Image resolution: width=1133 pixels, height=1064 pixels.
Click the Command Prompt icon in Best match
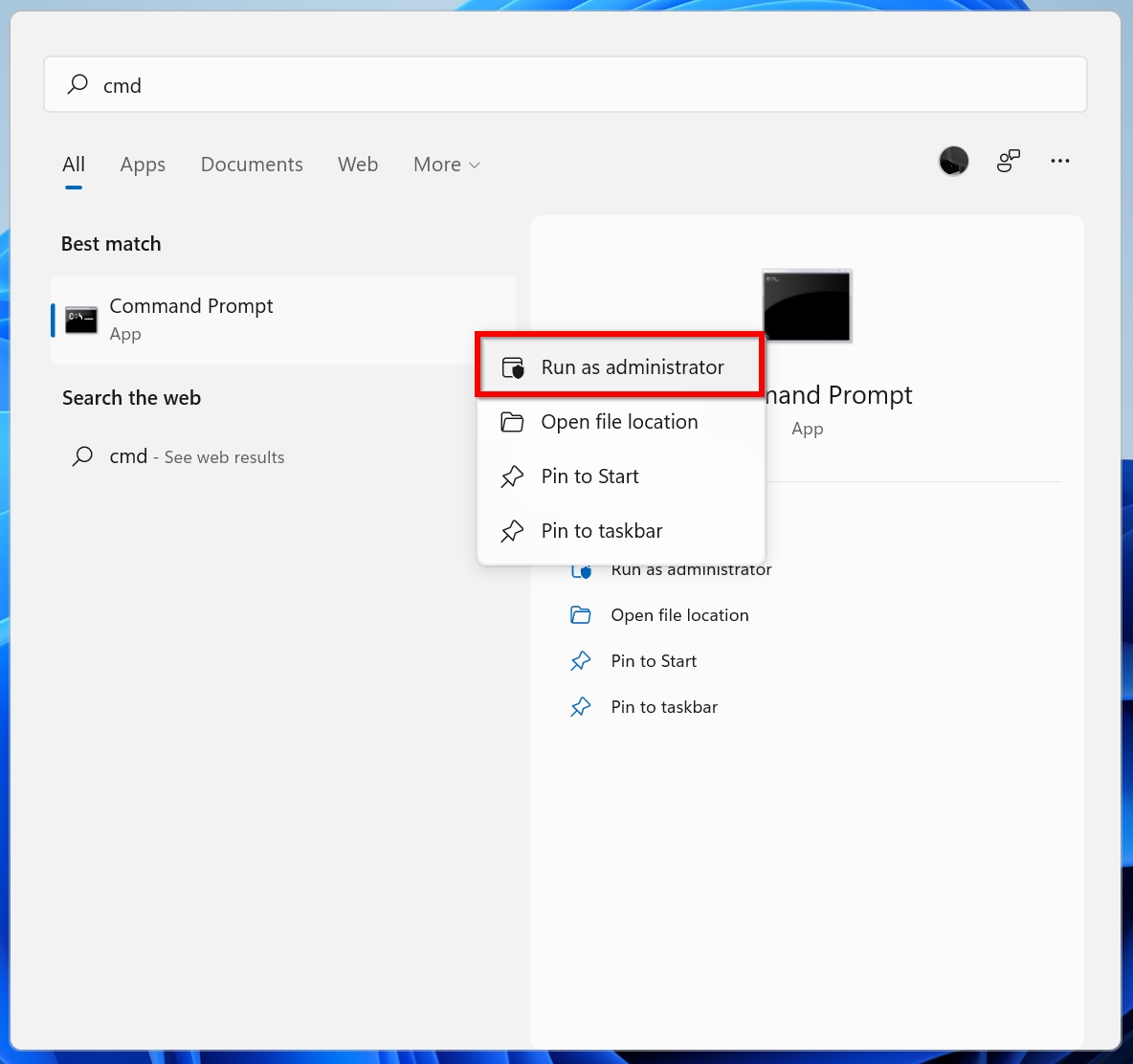[81, 320]
